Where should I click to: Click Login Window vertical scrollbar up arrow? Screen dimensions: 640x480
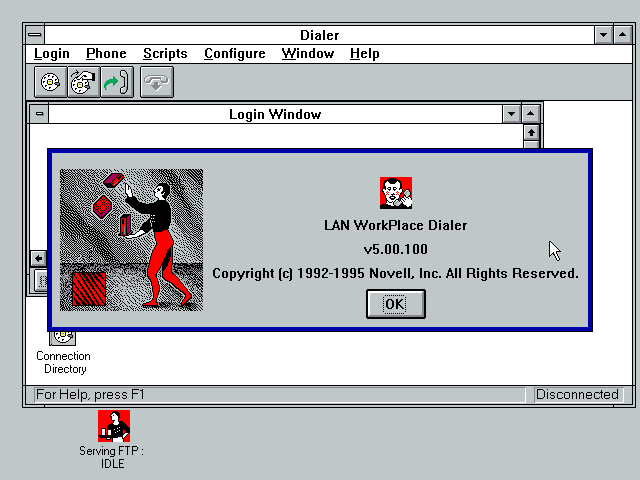[531, 133]
